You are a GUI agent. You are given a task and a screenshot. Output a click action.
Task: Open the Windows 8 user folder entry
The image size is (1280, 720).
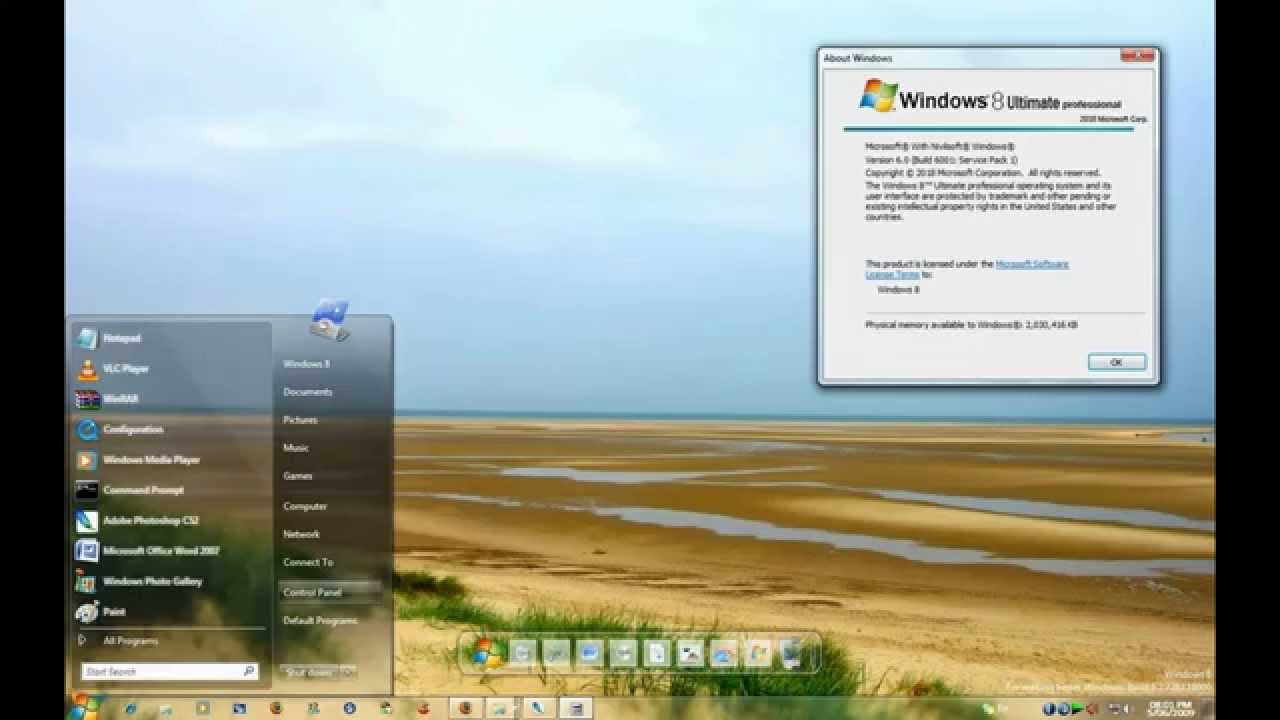(x=306, y=364)
